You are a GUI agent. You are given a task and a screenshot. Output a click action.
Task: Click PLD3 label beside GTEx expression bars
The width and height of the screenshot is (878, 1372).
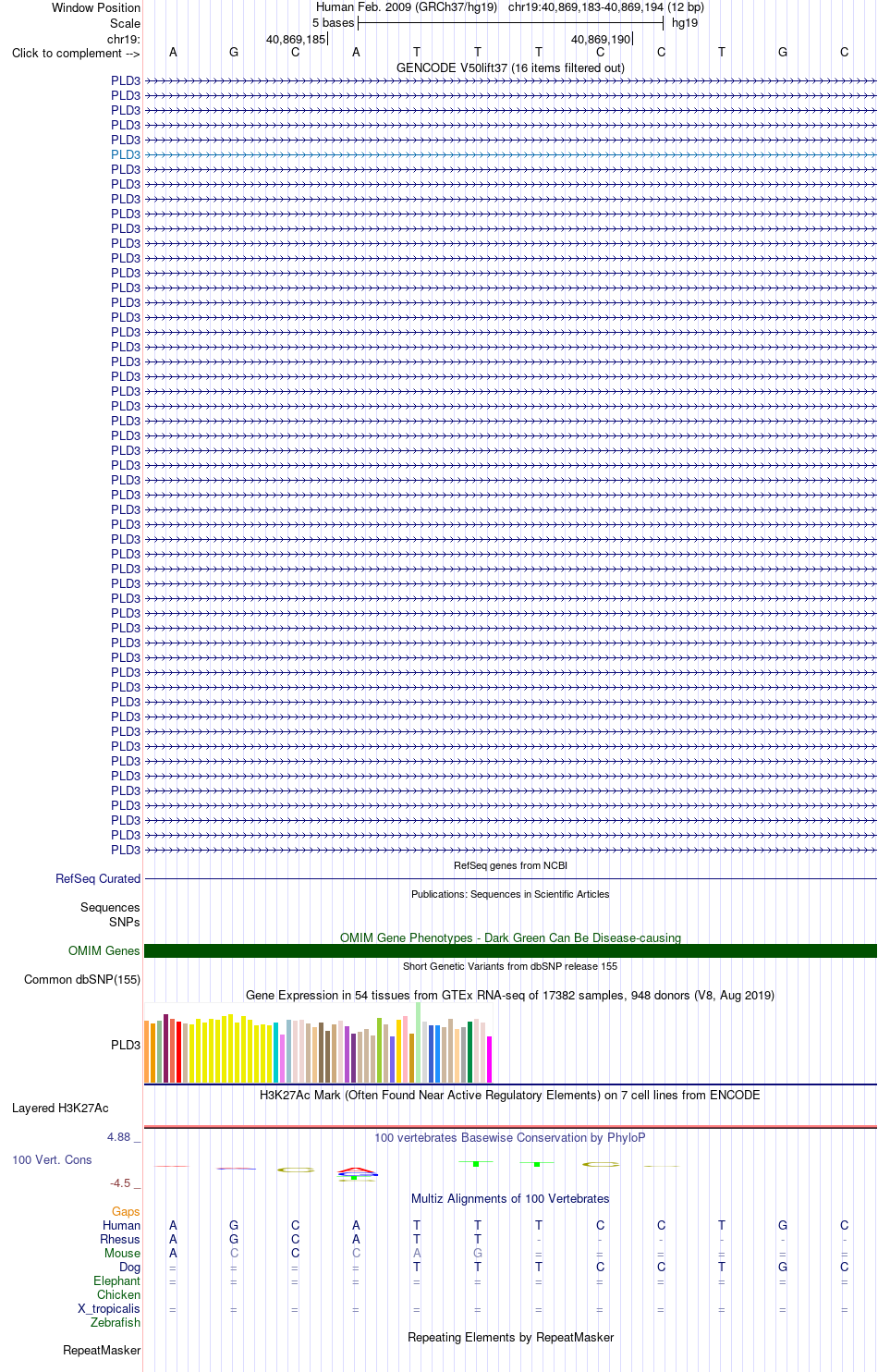(x=126, y=1046)
